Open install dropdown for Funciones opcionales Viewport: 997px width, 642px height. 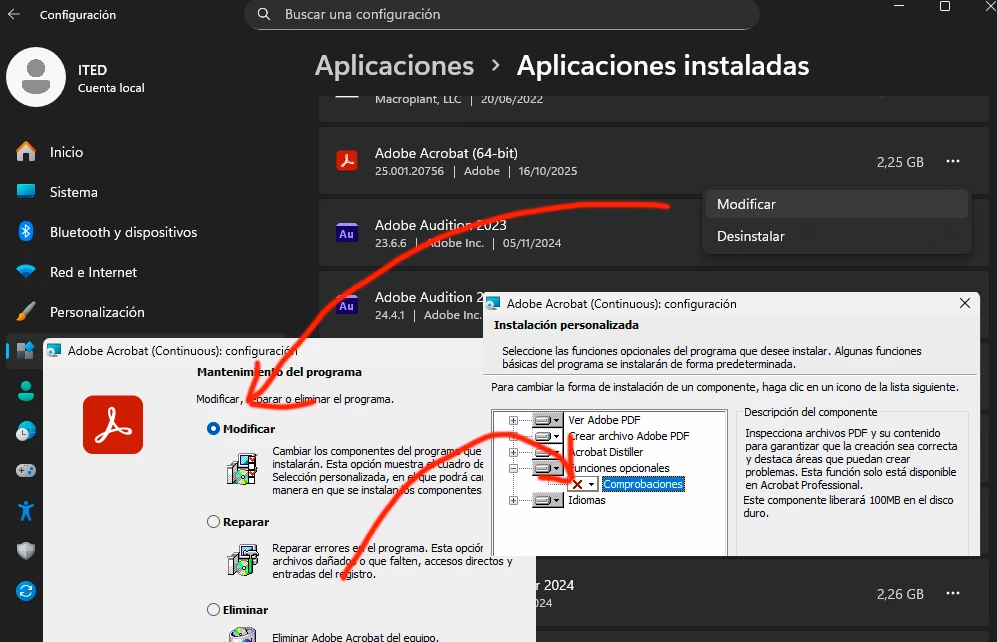[x=548, y=468]
